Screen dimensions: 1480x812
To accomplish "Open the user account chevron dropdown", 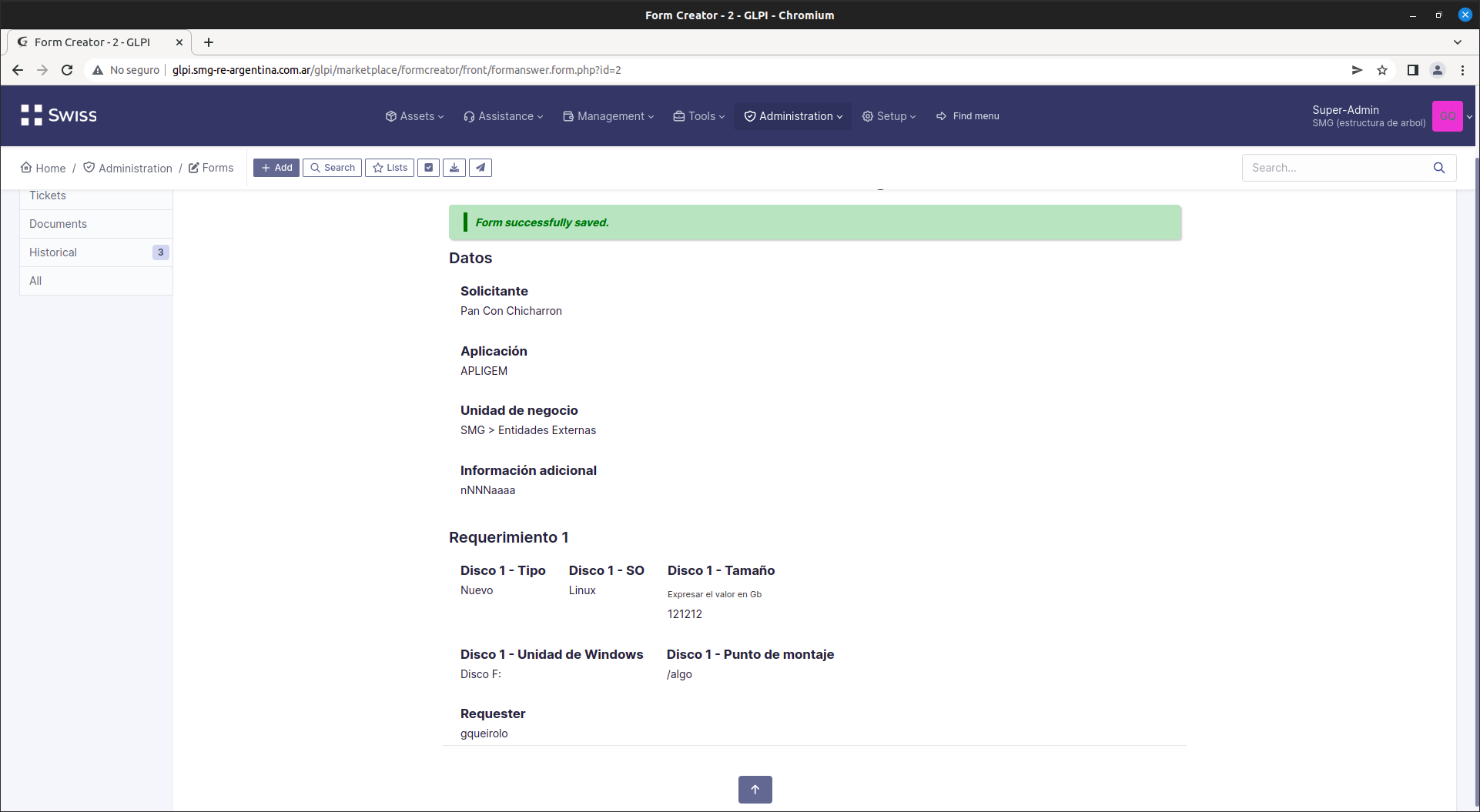I will (x=1469, y=115).
